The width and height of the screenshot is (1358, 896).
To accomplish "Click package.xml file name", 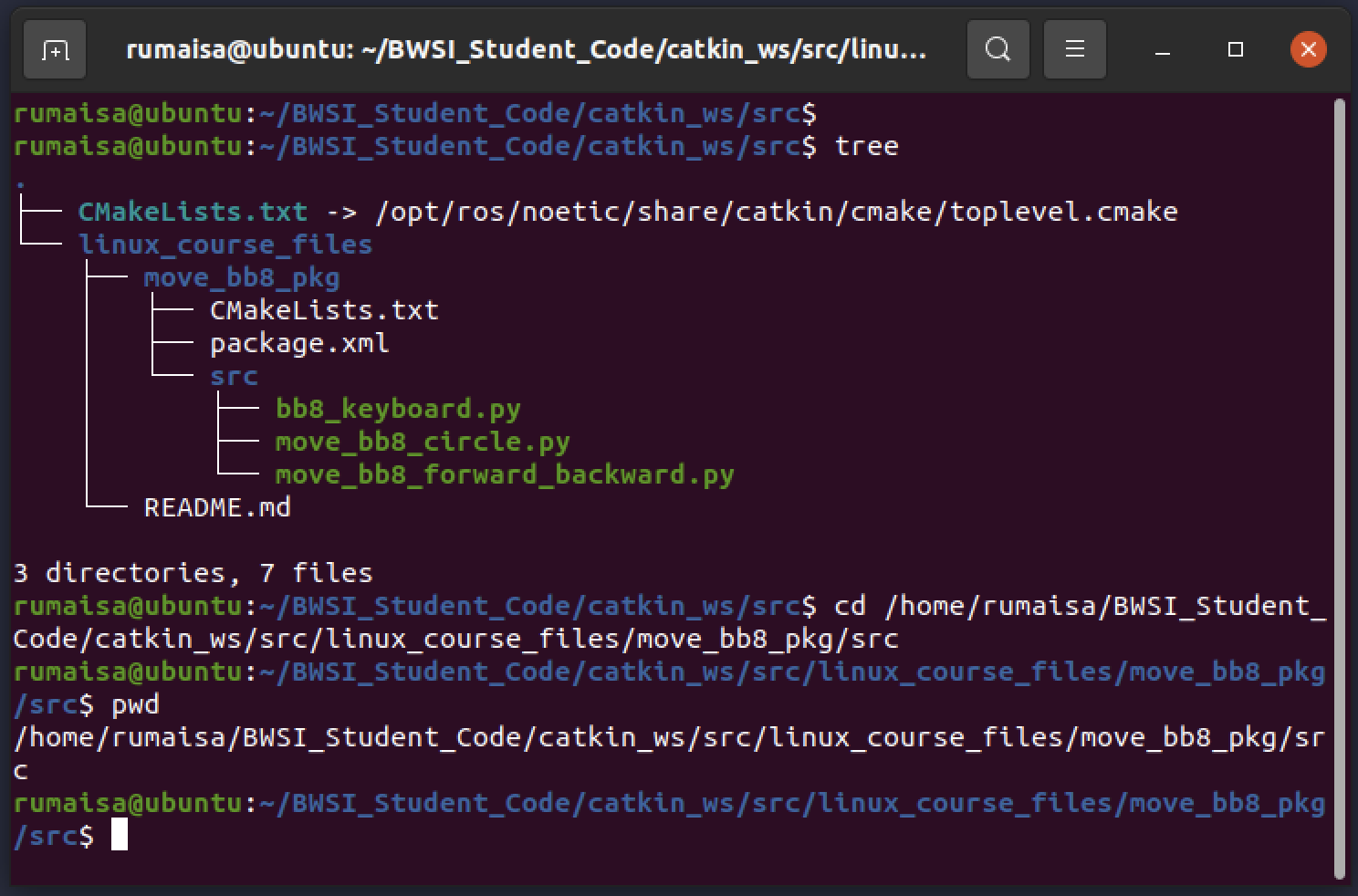I will [299, 343].
